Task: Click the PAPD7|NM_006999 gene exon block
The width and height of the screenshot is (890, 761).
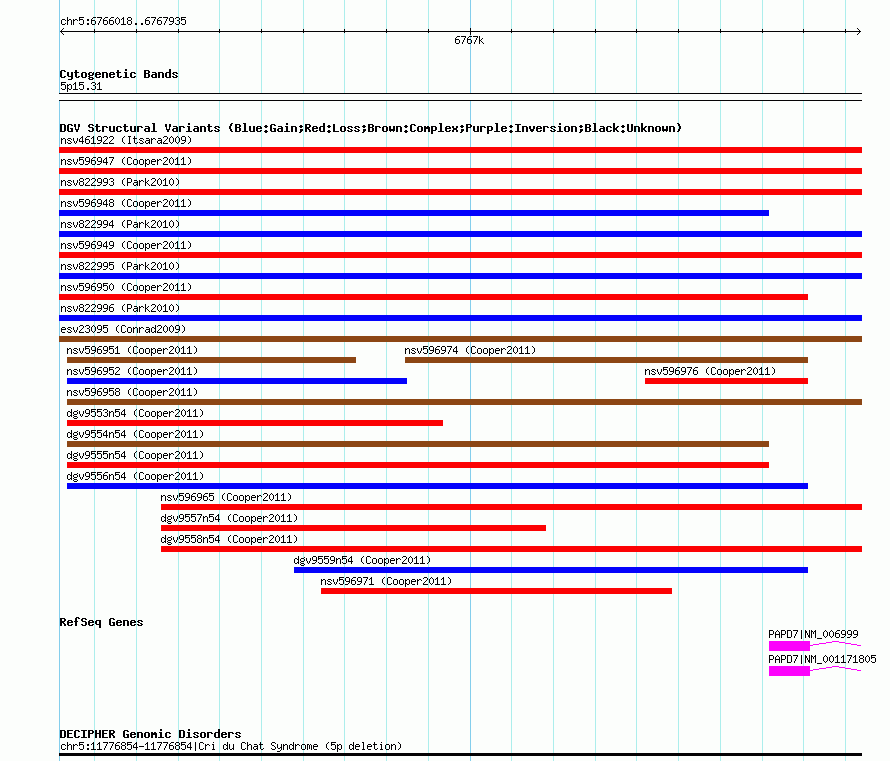Action: coord(789,646)
